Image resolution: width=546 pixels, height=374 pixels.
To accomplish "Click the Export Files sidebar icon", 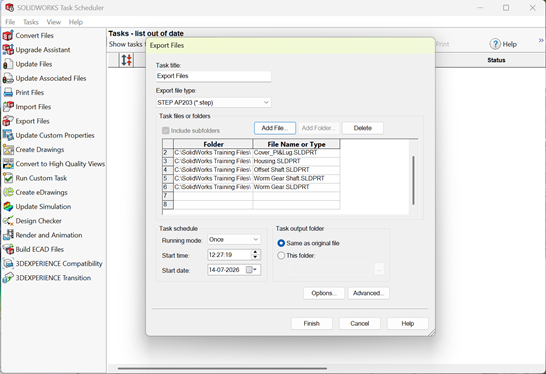I will (x=8, y=121).
